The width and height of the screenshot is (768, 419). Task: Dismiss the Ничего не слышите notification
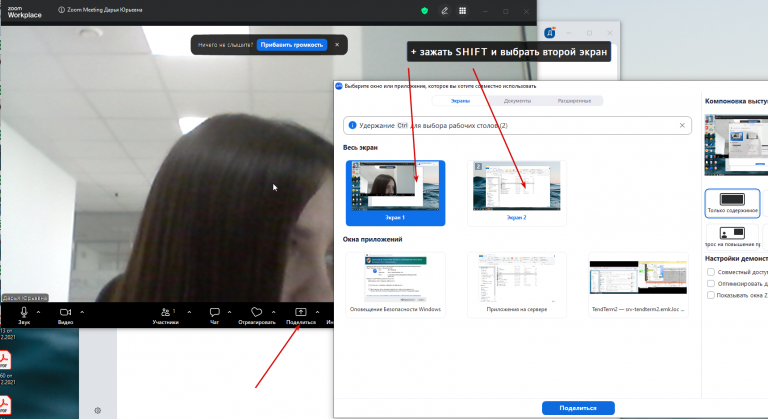[337, 45]
